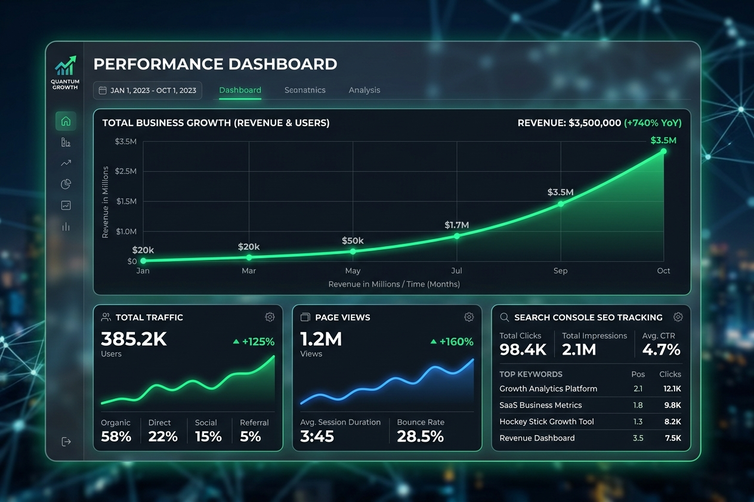Select the Oct end data point on chart
Screen dimensions: 754x502
click(664, 151)
